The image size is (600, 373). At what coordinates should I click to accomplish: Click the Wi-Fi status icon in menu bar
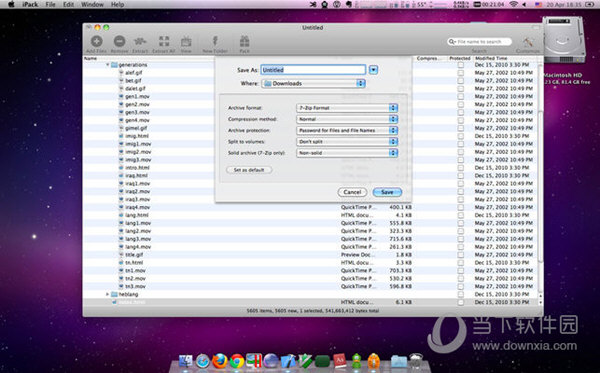click(x=514, y=4)
